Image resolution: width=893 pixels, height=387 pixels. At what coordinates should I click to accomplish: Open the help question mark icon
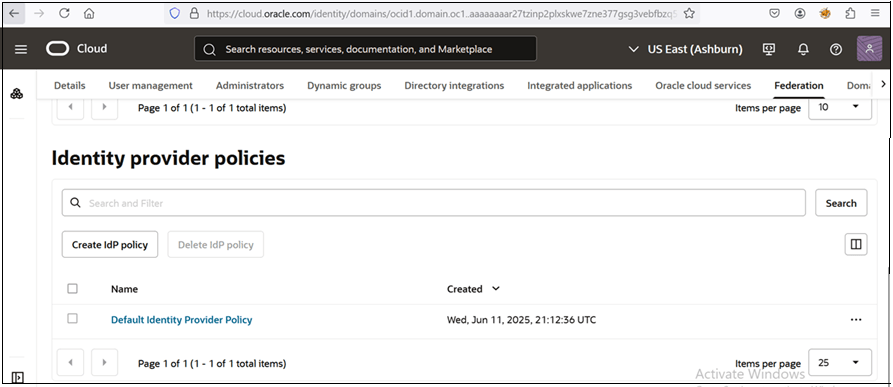point(835,49)
